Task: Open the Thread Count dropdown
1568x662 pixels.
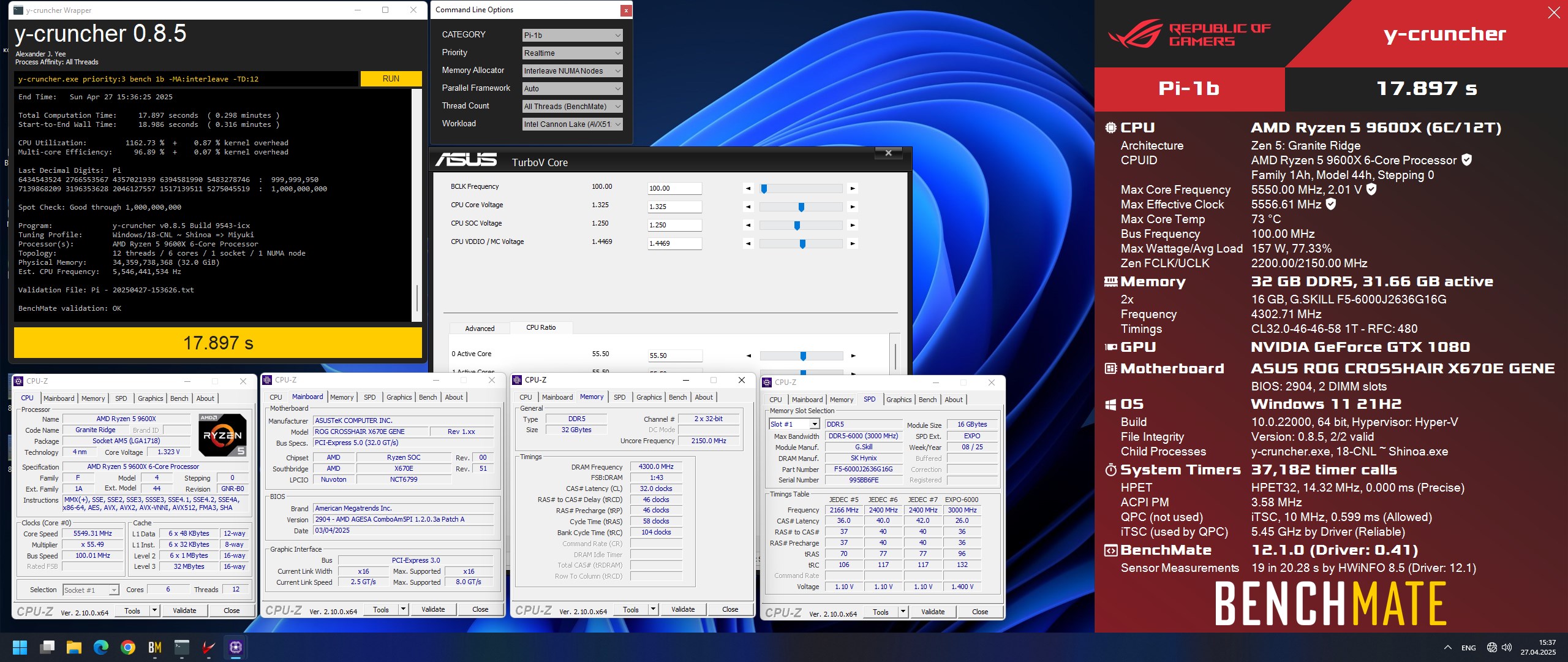Action: 572,107
